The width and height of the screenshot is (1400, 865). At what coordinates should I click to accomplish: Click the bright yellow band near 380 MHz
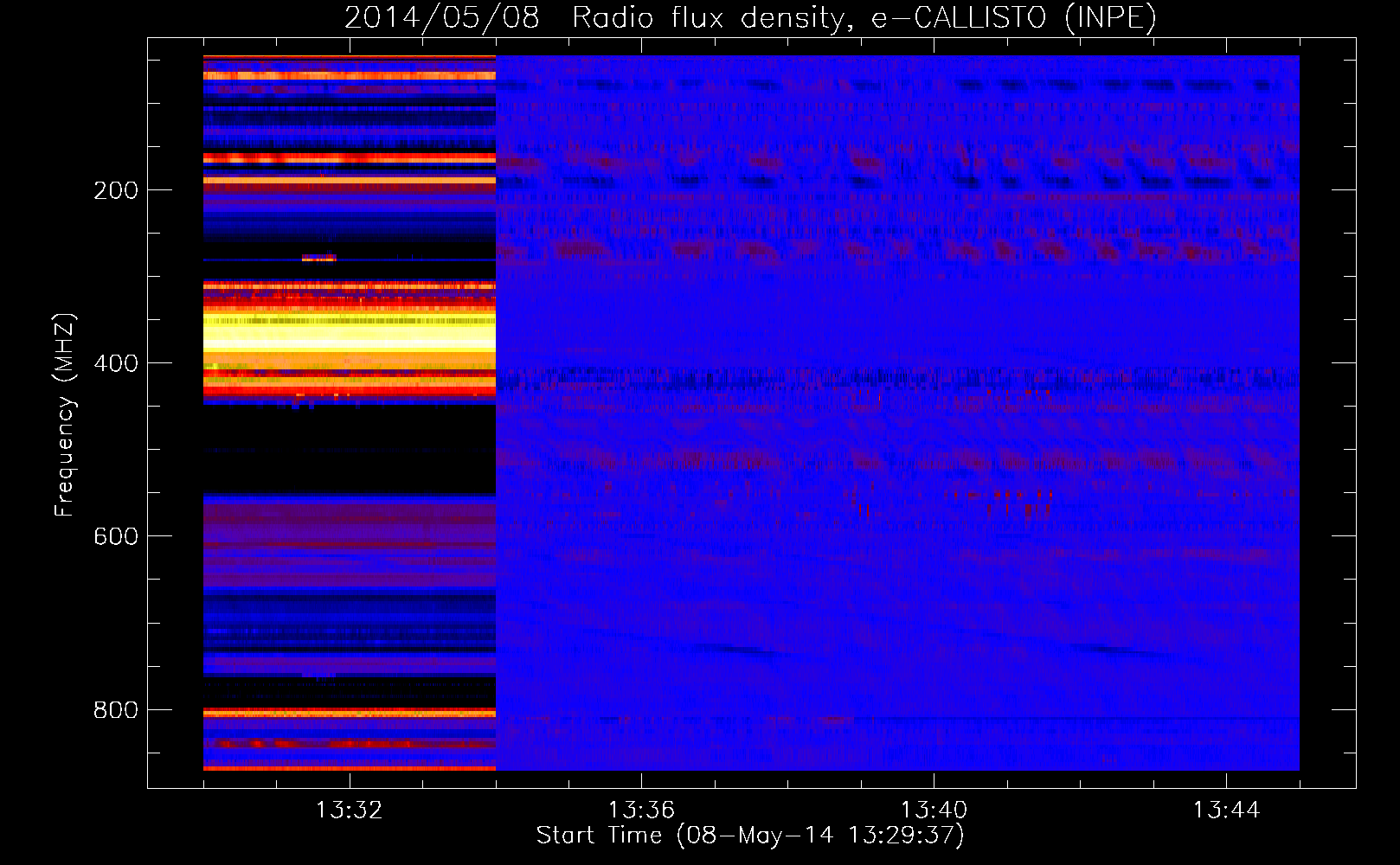[x=350, y=332]
